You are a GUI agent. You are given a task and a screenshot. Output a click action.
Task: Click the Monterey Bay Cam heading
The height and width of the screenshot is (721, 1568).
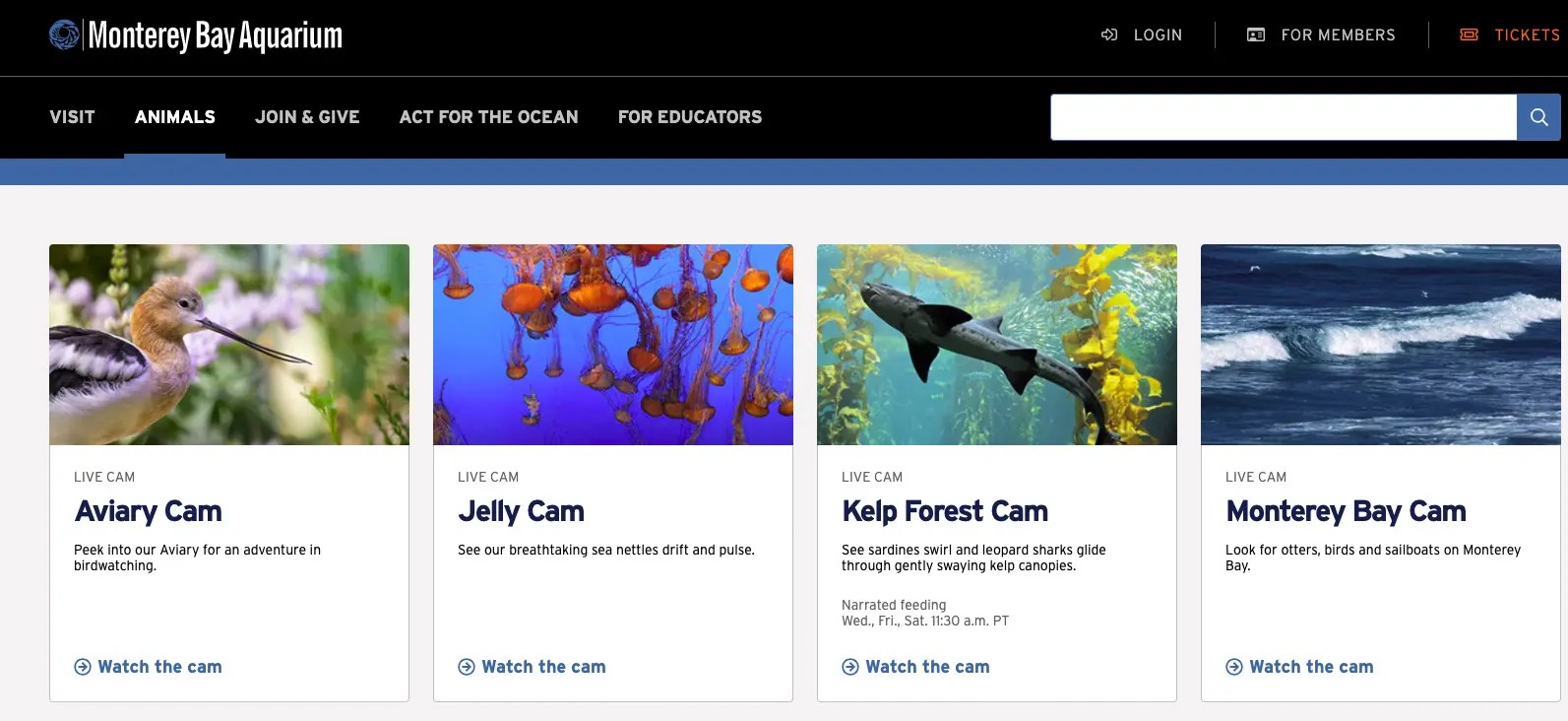pos(1346,511)
